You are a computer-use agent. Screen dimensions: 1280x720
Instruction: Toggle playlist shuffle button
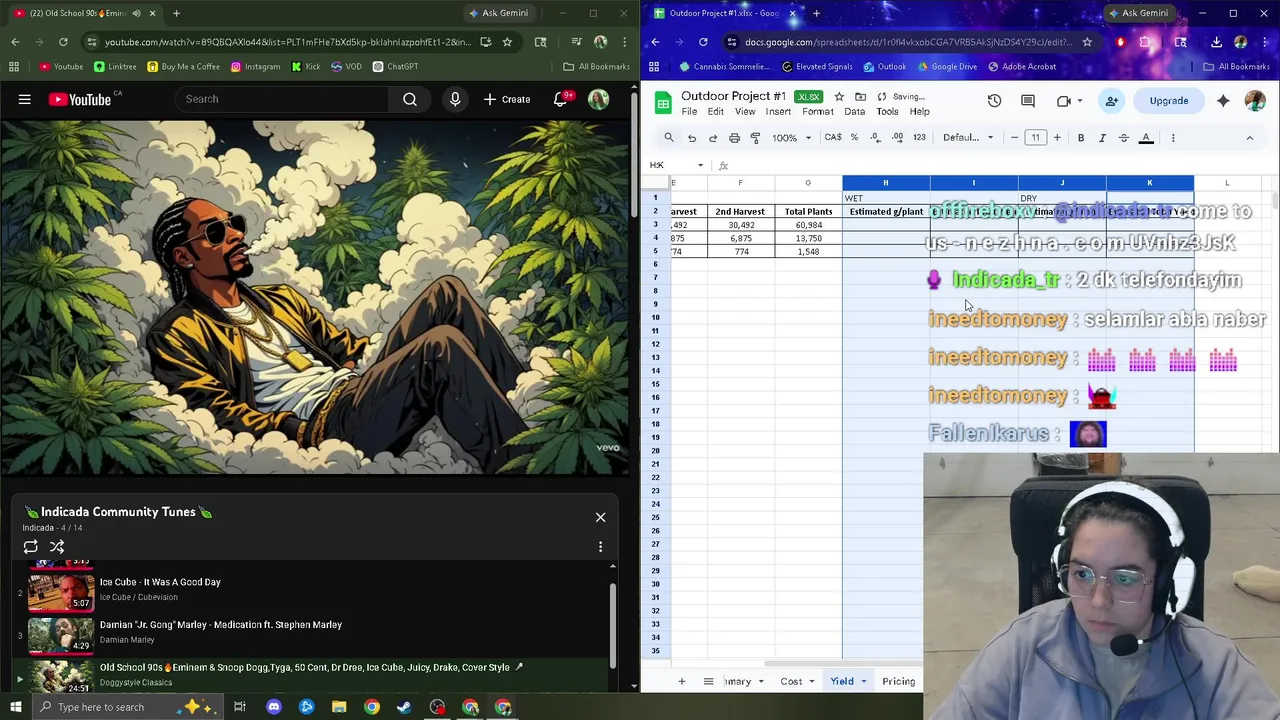point(57,547)
